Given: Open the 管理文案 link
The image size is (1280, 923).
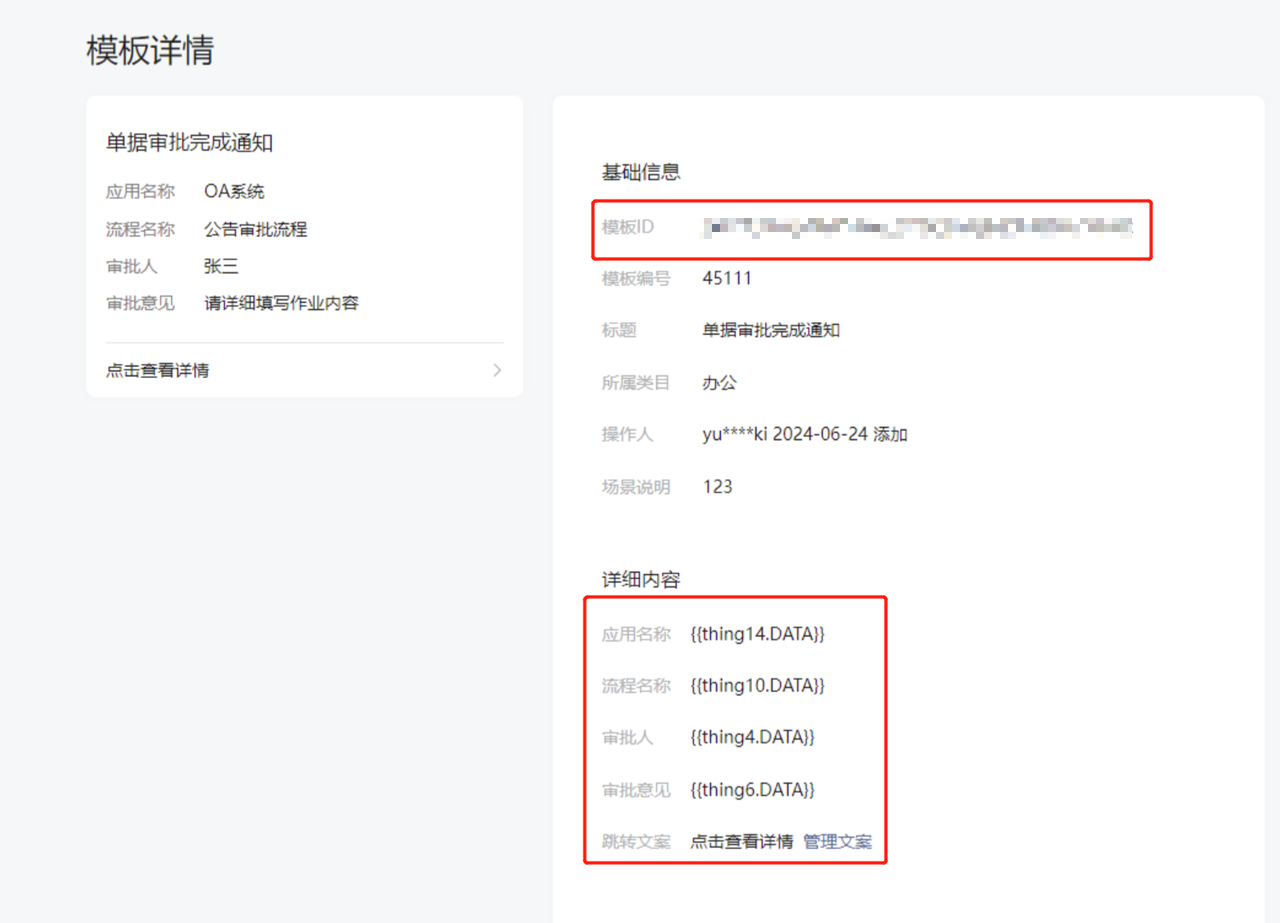Looking at the screenshot, I should coord(837,841).
